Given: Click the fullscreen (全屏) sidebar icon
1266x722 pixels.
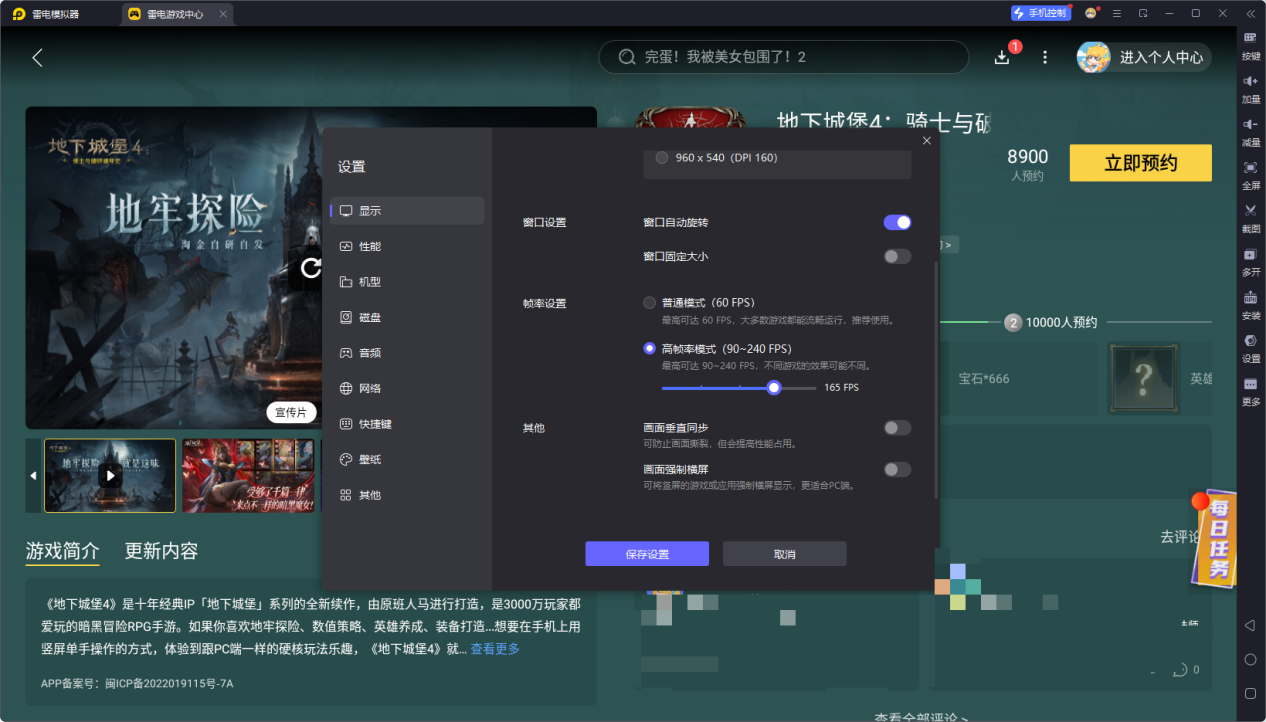Looking at the screenshot, I should (x=1249, y=170).
